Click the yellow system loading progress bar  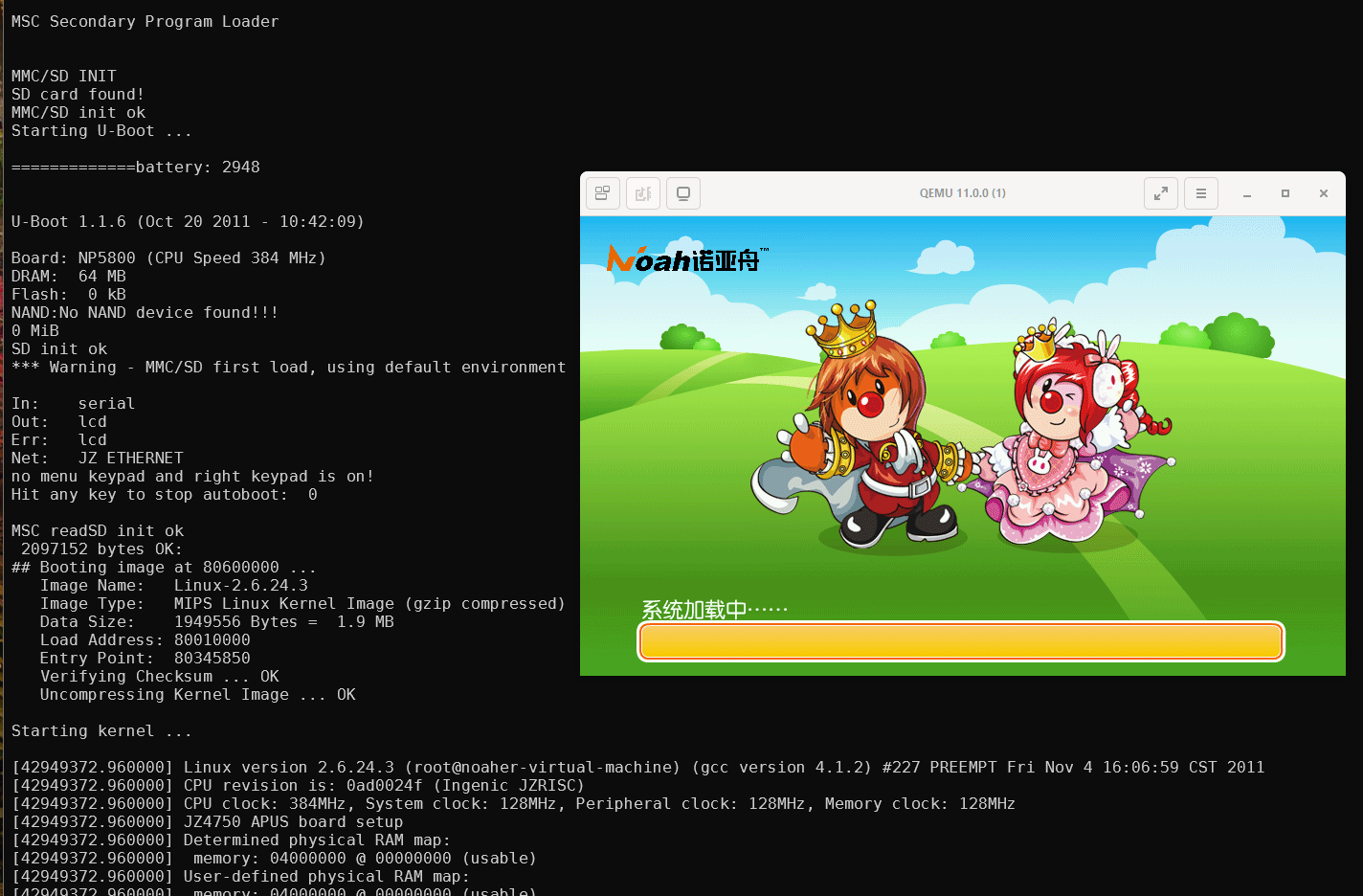(961, 641)
